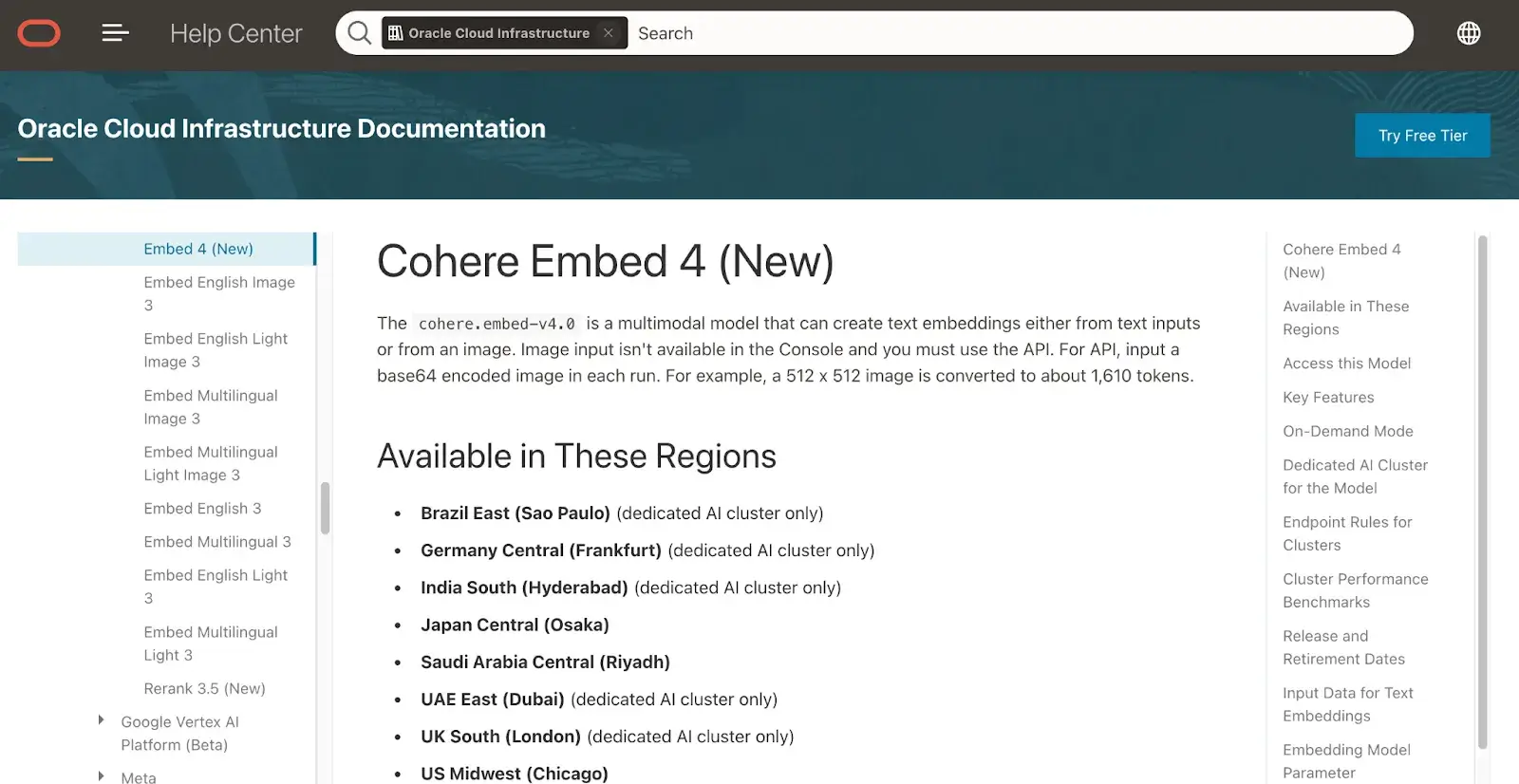
Task: Go to Cluster Performance Benchmarks section
Action: click(x=1355, y=590)
